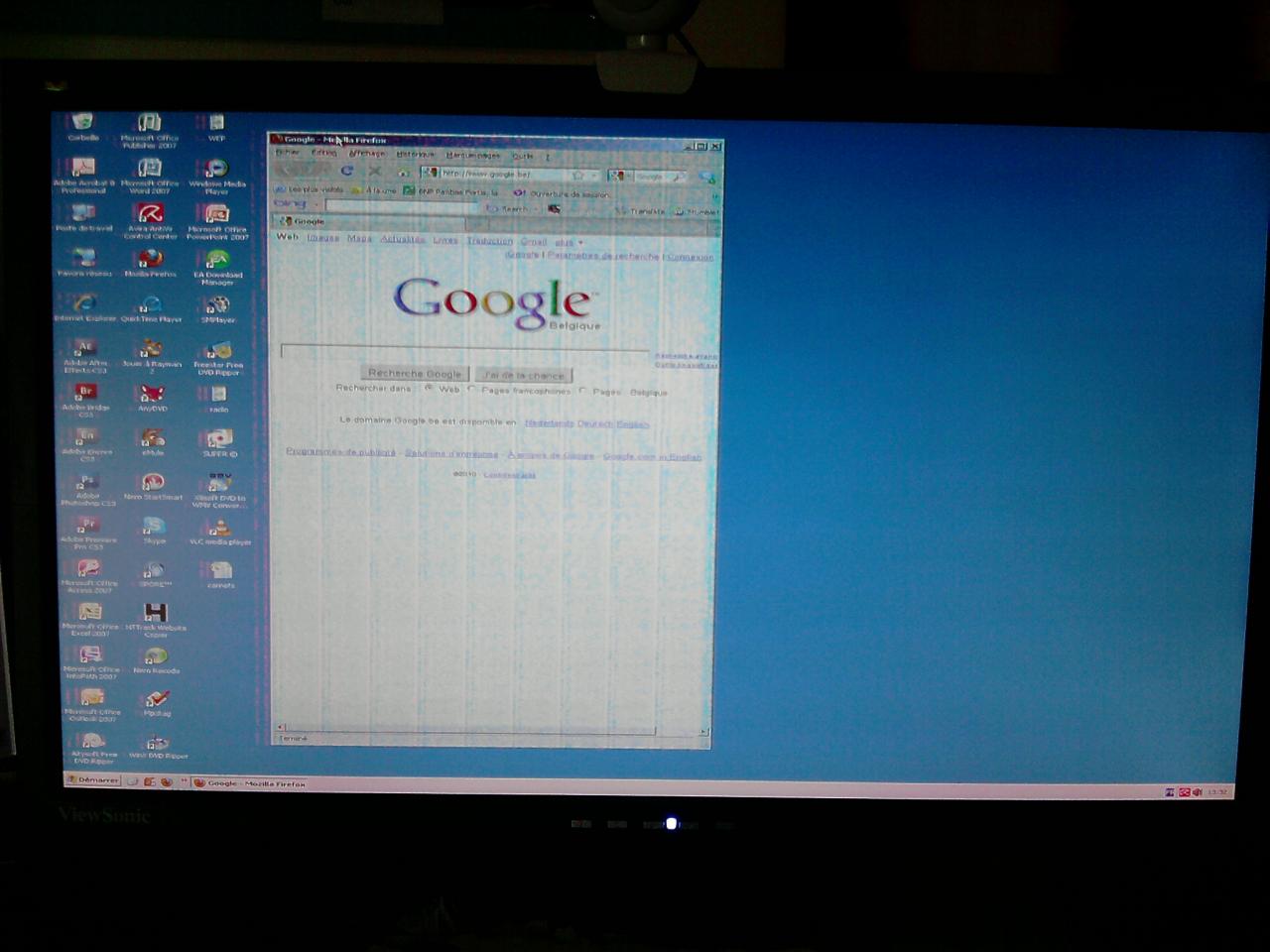
Task: Select the Mozilla Firefox desktop shortcut
Action: (x=150, y=262)
